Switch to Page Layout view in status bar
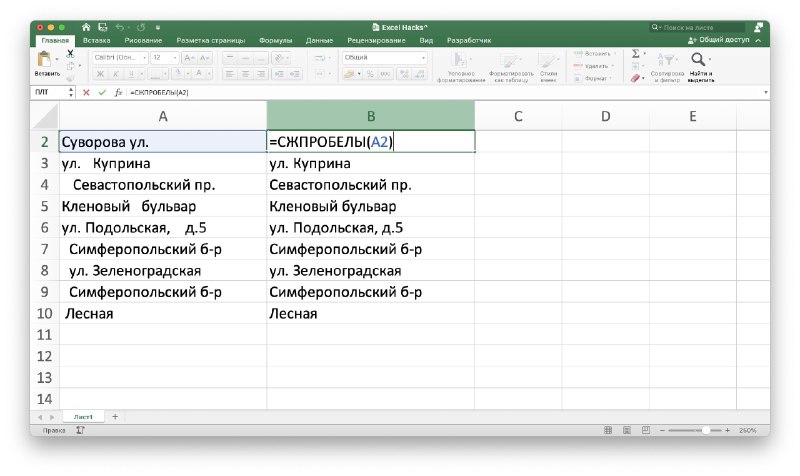The width and height of the screenshot is (800, 476). pos(627,430)
